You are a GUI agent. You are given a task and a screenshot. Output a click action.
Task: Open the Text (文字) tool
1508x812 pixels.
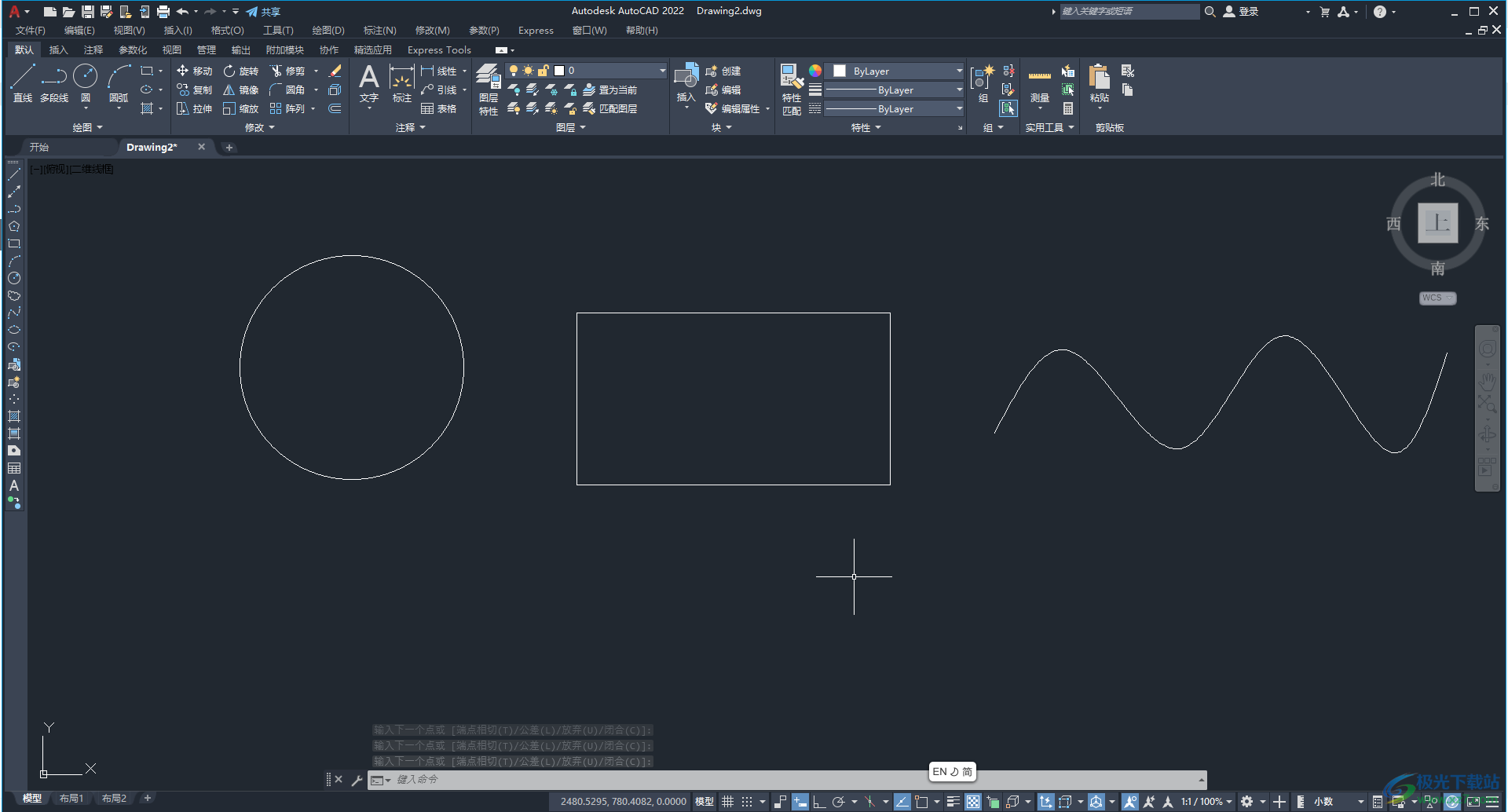[x=369, y=84]
